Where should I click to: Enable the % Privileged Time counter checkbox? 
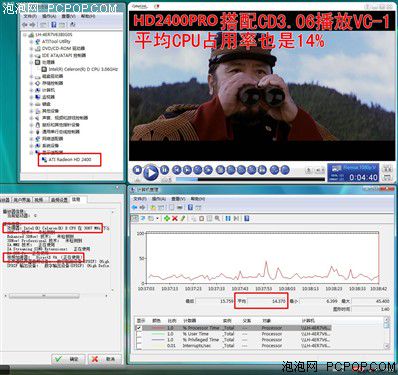[x=139, y=340]
